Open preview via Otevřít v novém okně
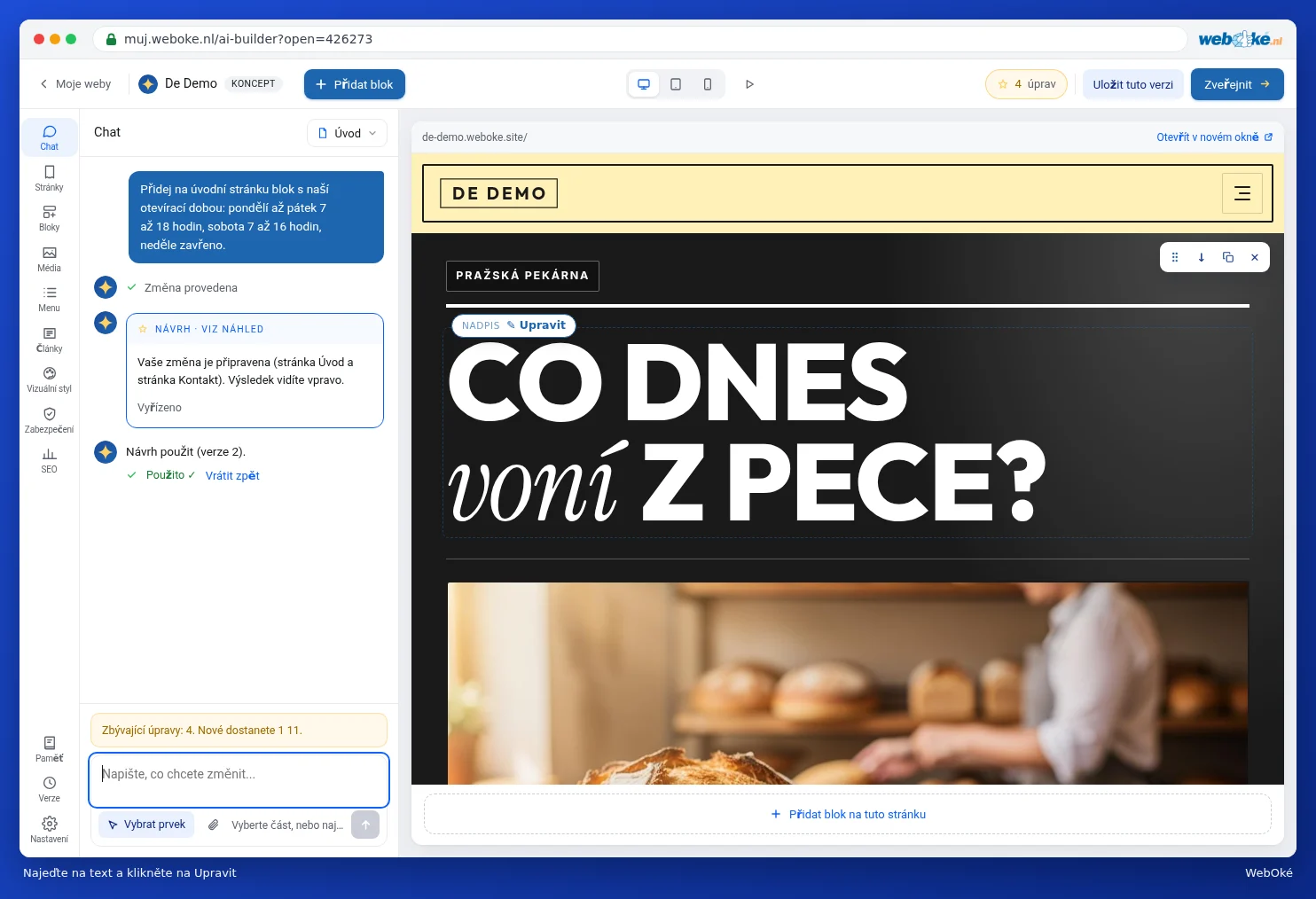 tap(1215, 137)
